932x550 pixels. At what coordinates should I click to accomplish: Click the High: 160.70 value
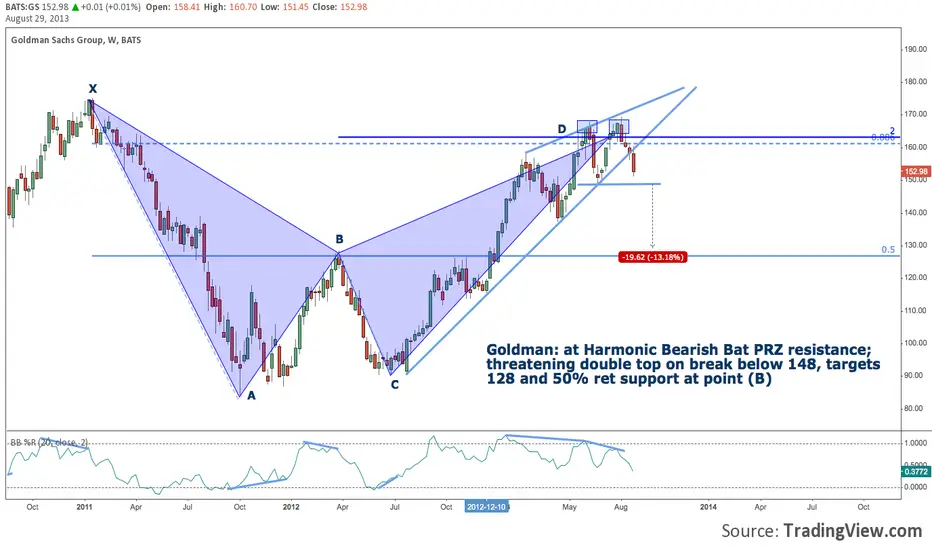228,7
